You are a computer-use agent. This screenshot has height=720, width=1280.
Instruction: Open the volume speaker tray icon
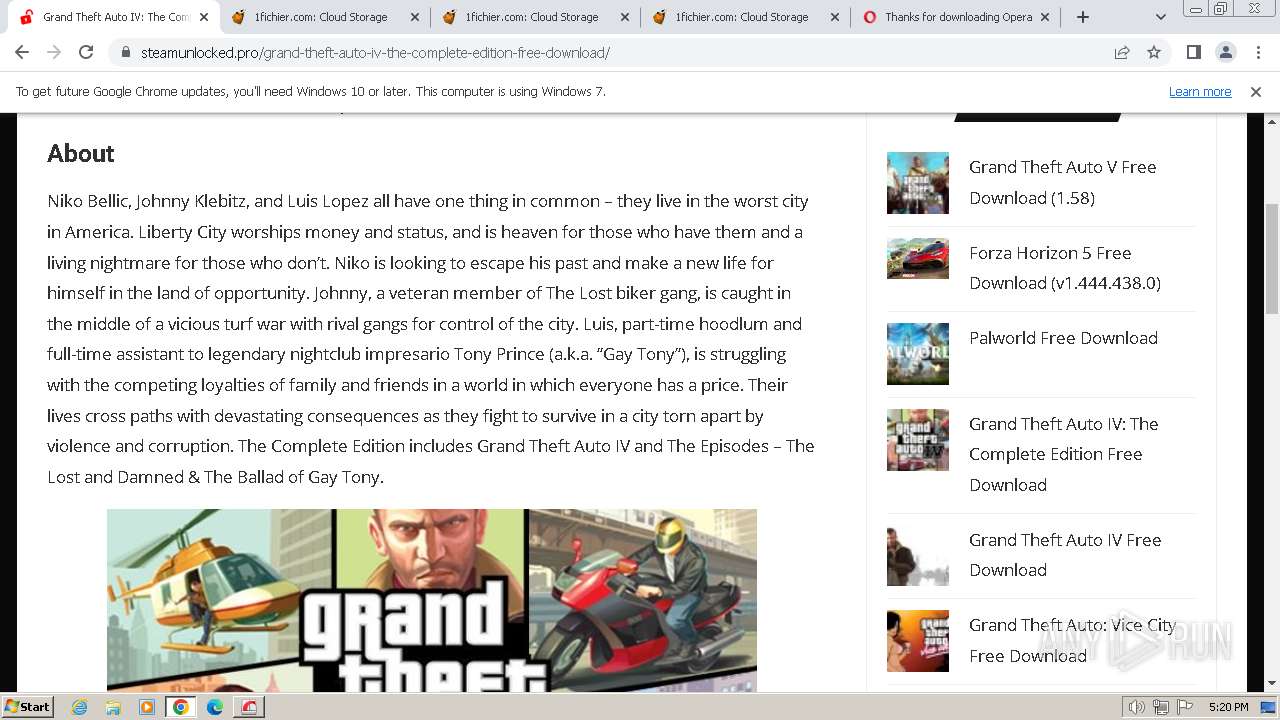[x=1137, y=707]
